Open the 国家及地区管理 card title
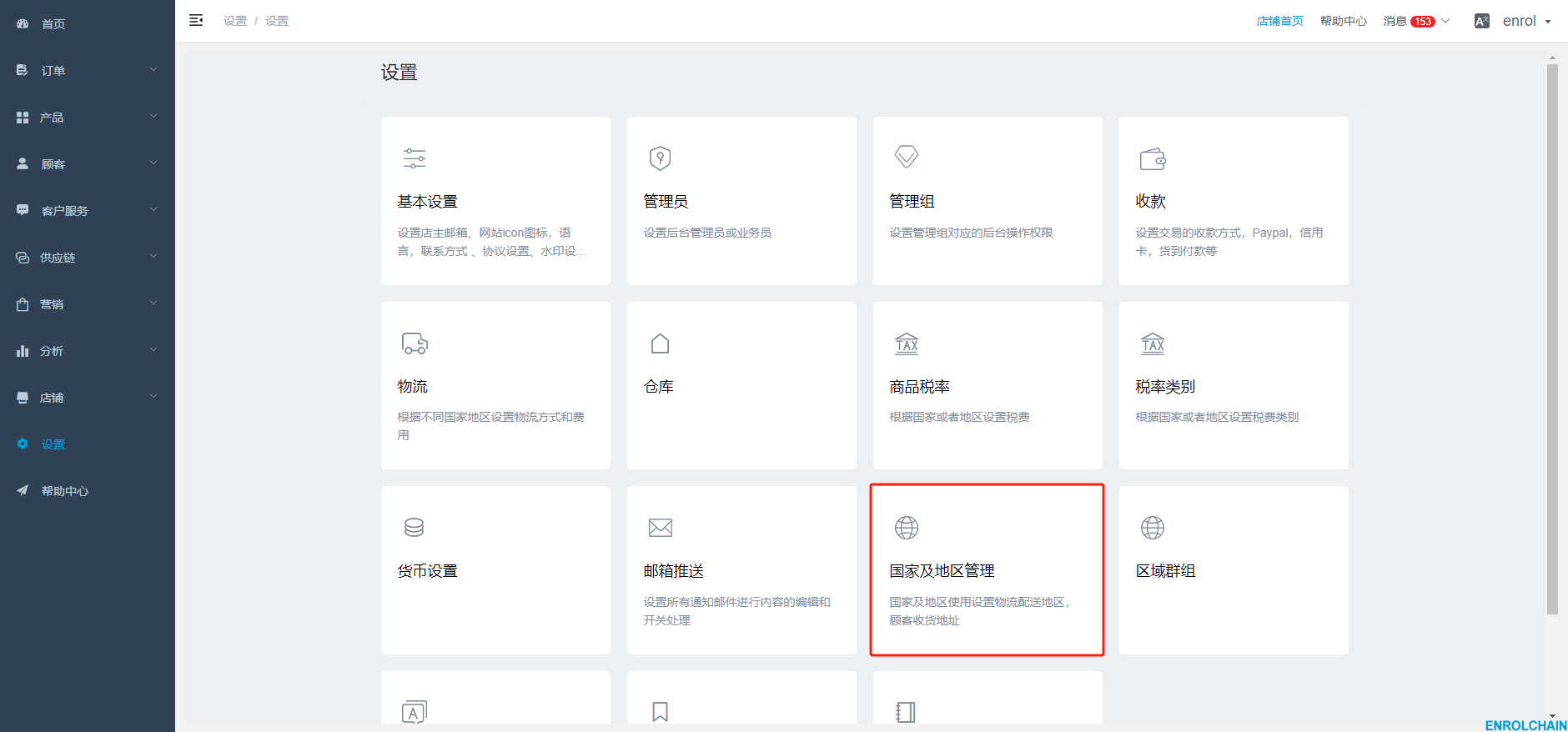The width and height of the screenshot is (1568, 732). tap(942, 571)
